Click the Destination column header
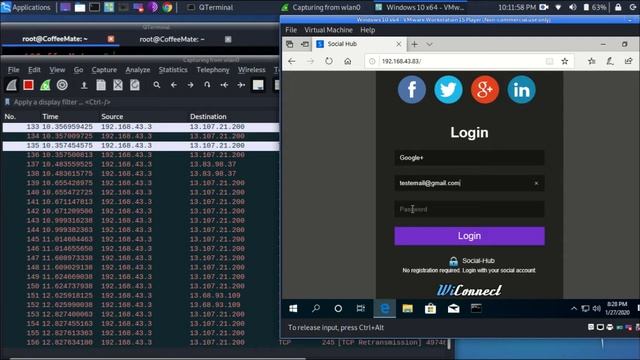 click(x=208, y=116)
